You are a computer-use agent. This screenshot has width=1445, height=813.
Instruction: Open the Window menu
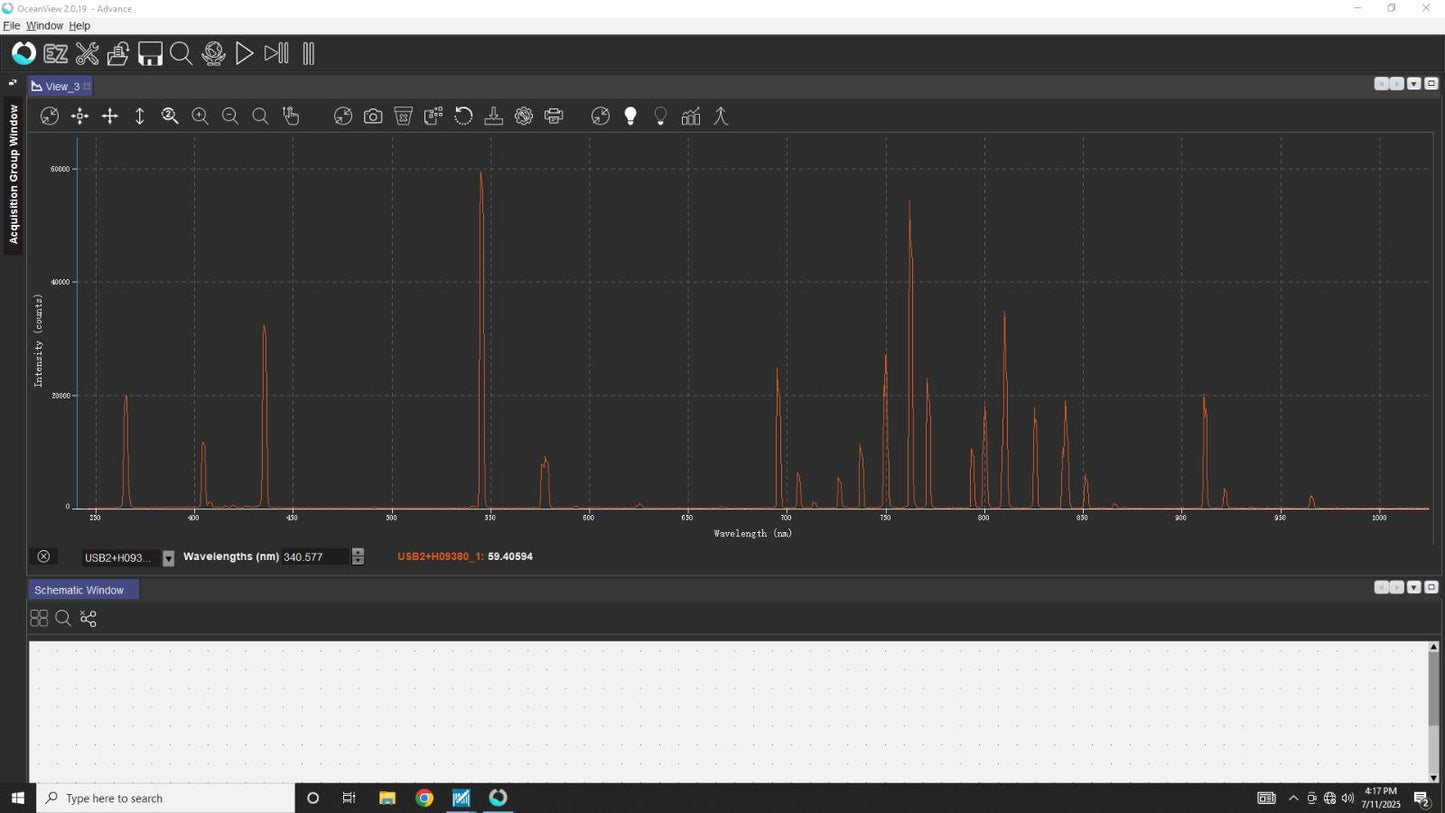coord(44,26)
